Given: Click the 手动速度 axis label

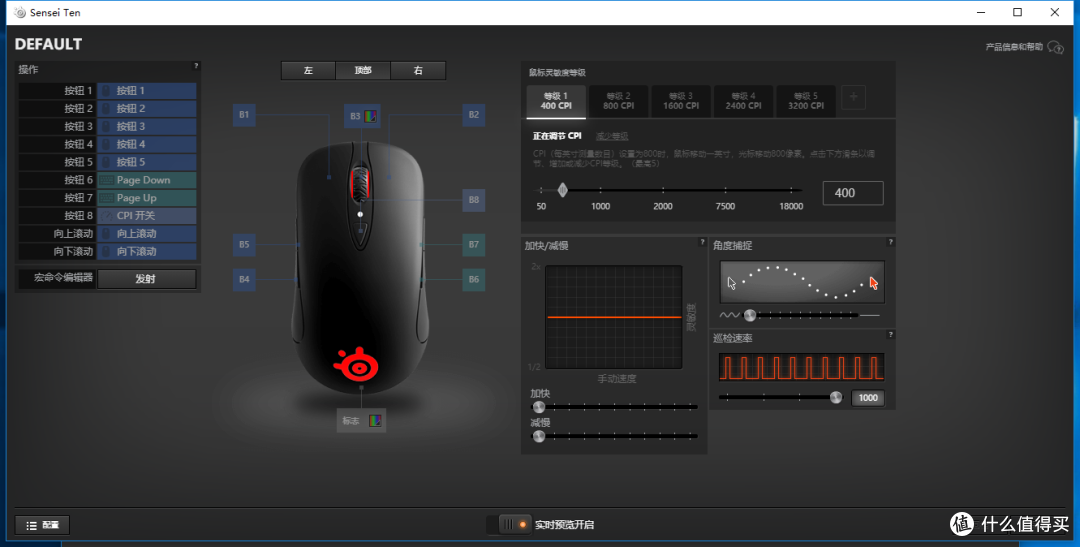Looking at the screenshot, I should pos(616,378).
